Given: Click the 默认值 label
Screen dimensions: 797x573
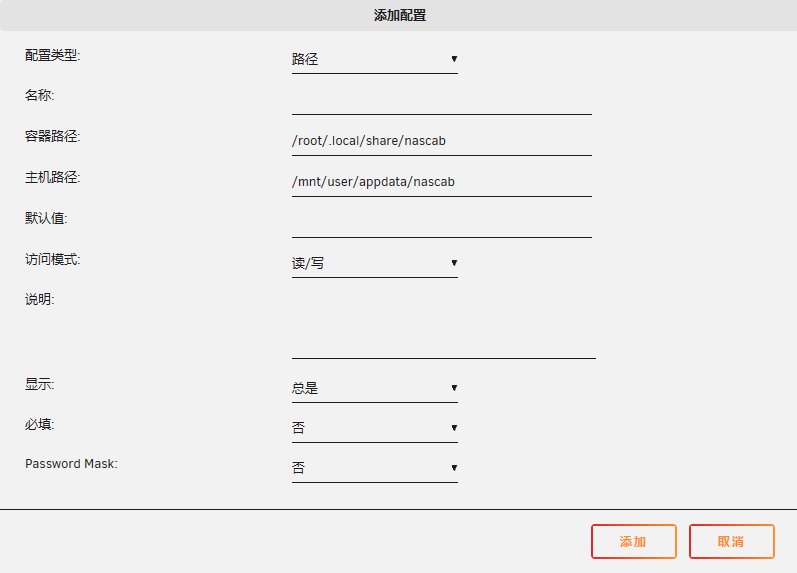Looking at the screenshot, I should click(x=46, y=218).
